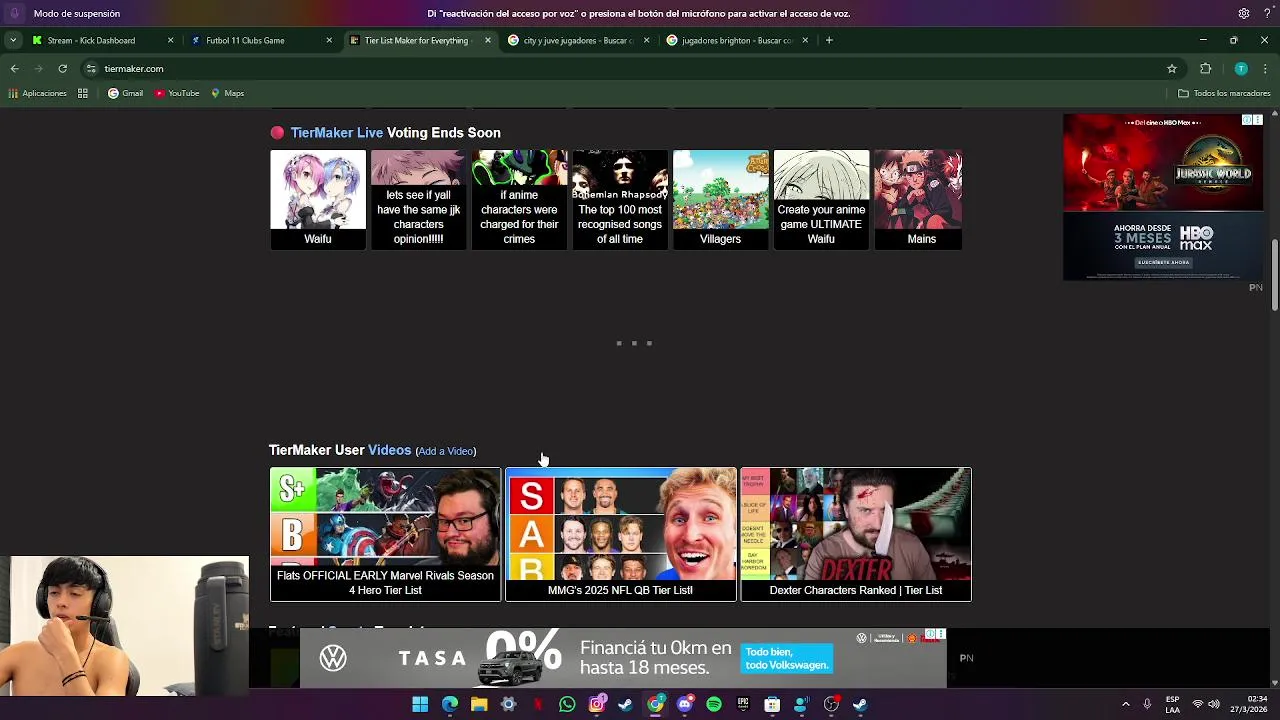Click the microphone icon in system tray

click(x=1147, y=705)
